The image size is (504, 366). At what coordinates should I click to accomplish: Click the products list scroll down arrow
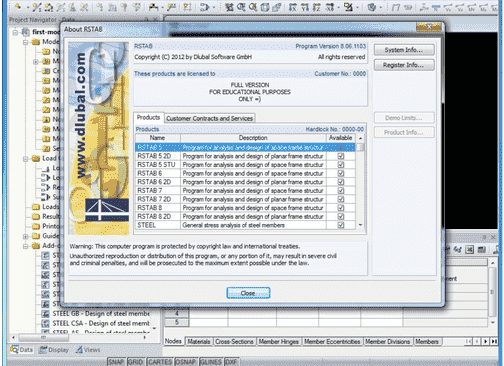coord(360,225)
